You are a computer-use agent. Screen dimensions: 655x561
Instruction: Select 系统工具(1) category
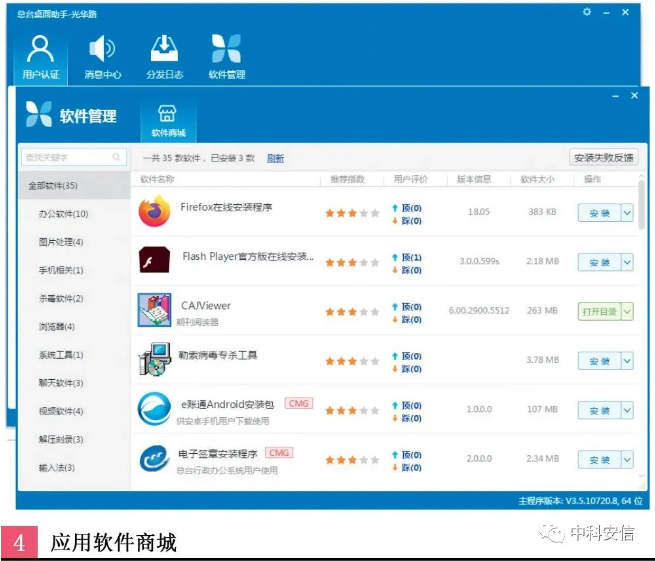coord(61,355)
